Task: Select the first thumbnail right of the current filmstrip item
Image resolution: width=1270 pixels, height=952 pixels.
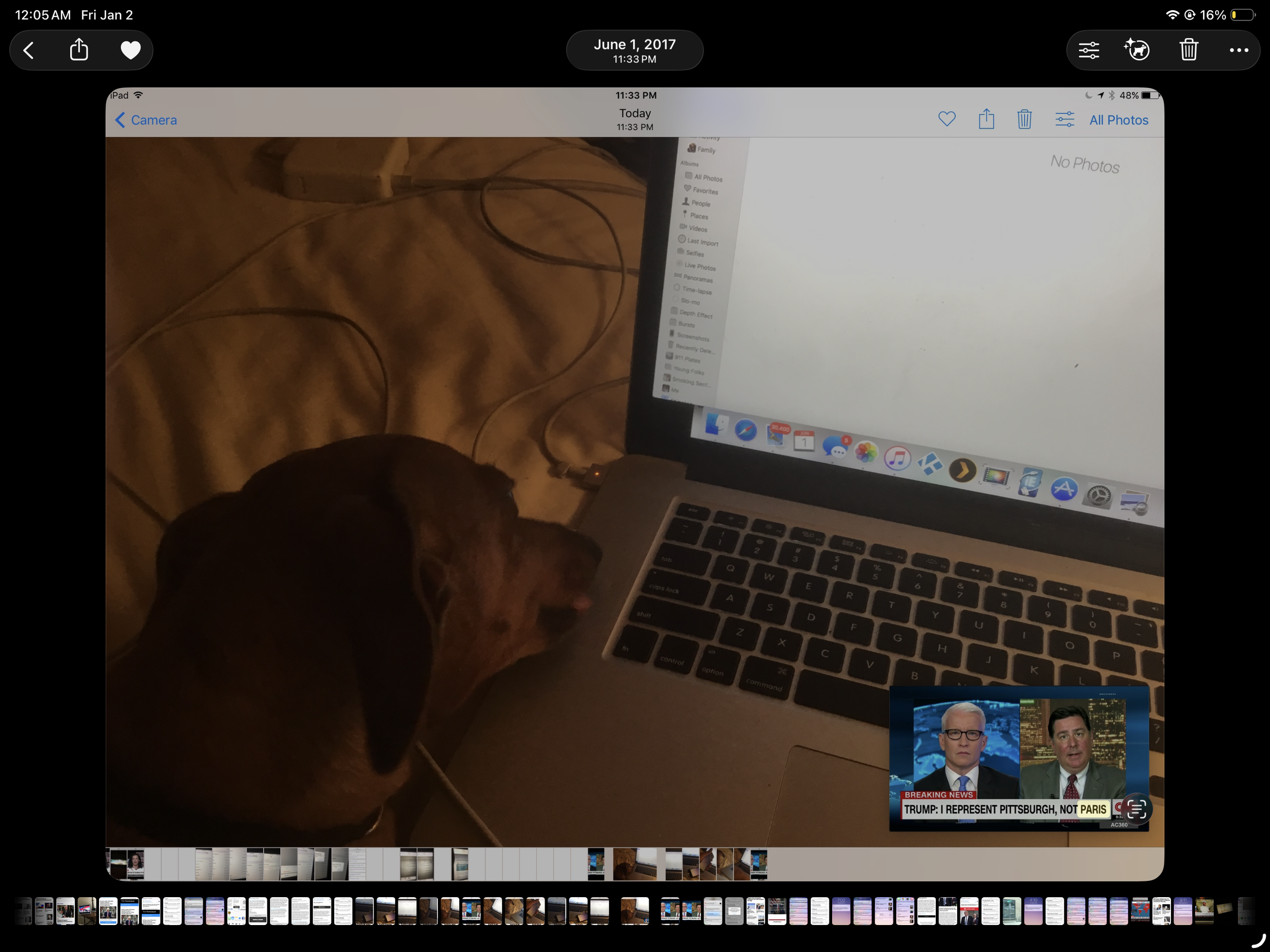Action: (670, 911)
